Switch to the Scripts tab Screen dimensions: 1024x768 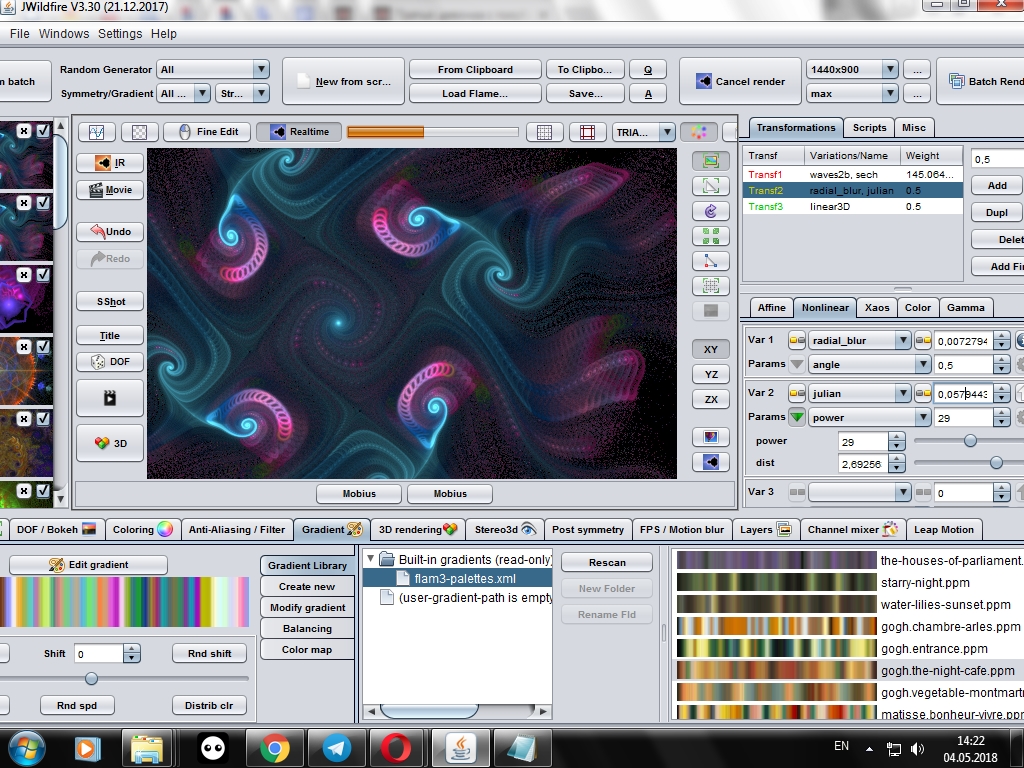tap(869, 127)
